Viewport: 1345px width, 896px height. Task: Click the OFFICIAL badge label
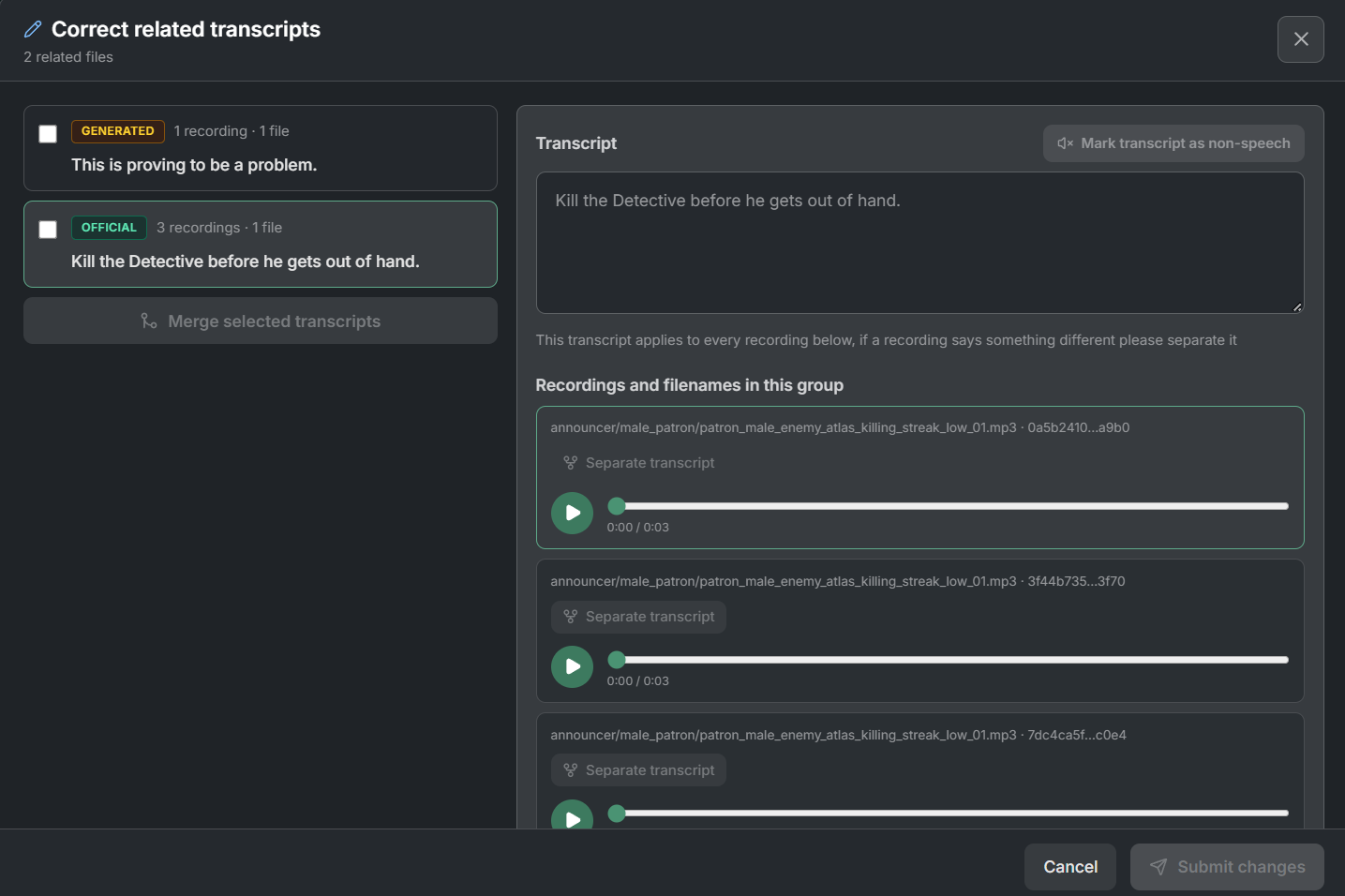pyautogui.click(x=109, y=228)
